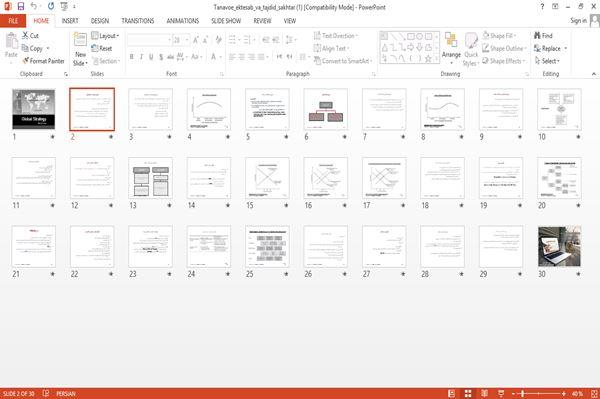This screenshot has width=600, height=399.
Task: Toggle center text alignment
Action: [x=242, y=57]
